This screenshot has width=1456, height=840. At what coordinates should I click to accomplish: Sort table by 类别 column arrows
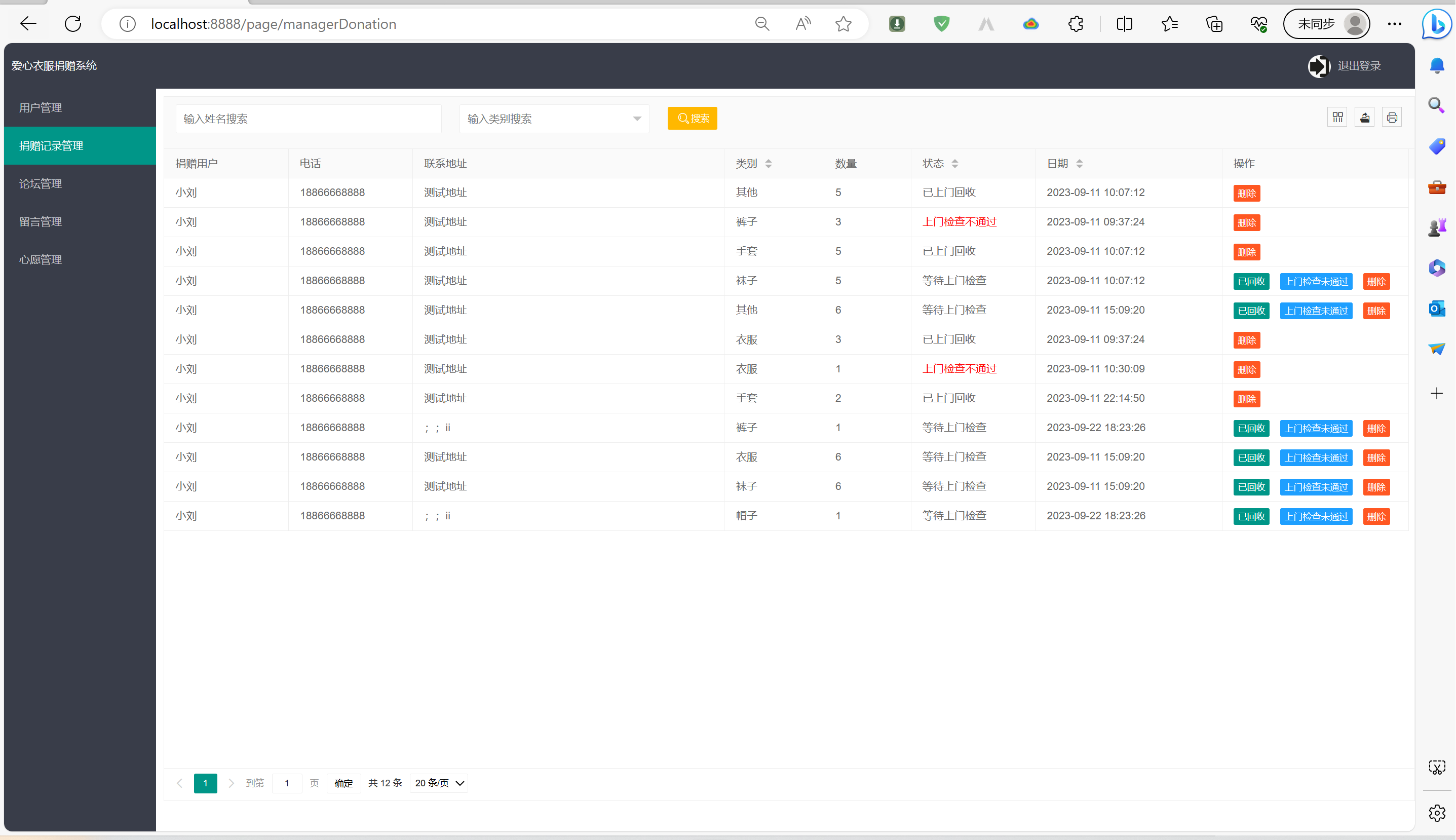click(768, 164)
